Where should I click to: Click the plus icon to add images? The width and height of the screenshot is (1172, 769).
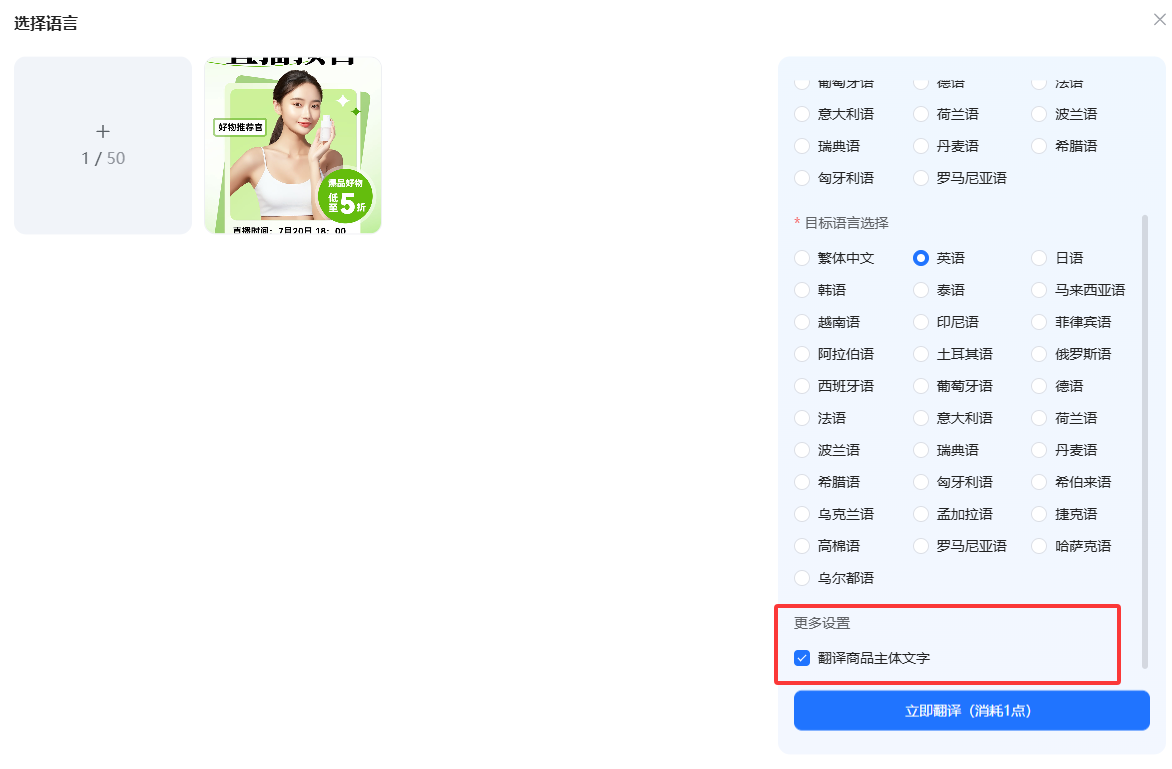(103, 133)
